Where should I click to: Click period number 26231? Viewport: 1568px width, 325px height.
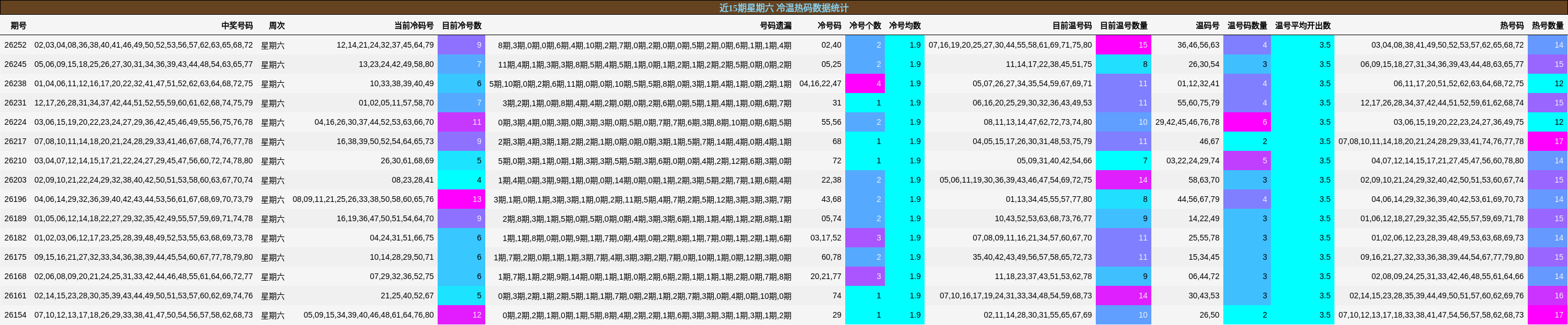coord(15,103)
